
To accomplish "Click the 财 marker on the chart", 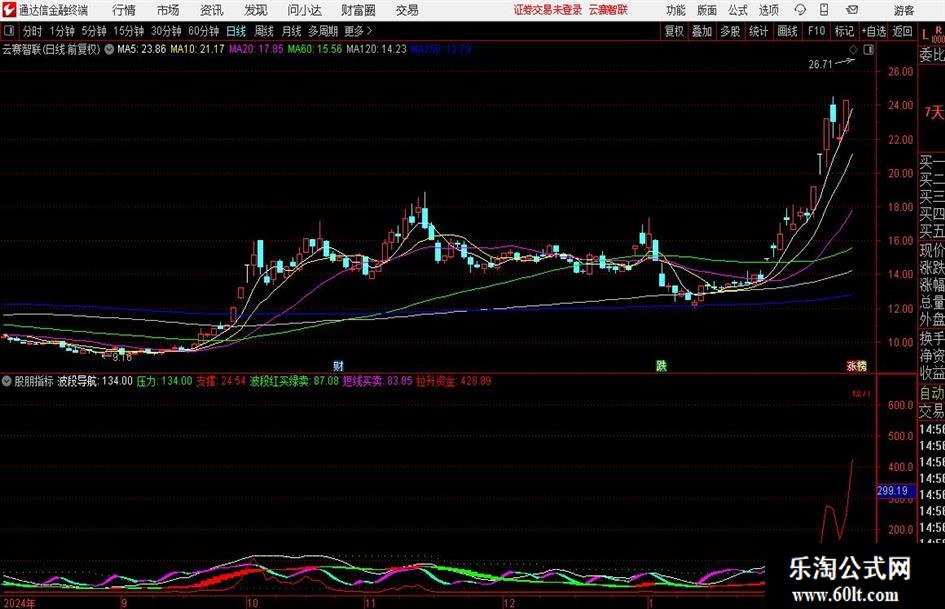I will tap(338, 365).
